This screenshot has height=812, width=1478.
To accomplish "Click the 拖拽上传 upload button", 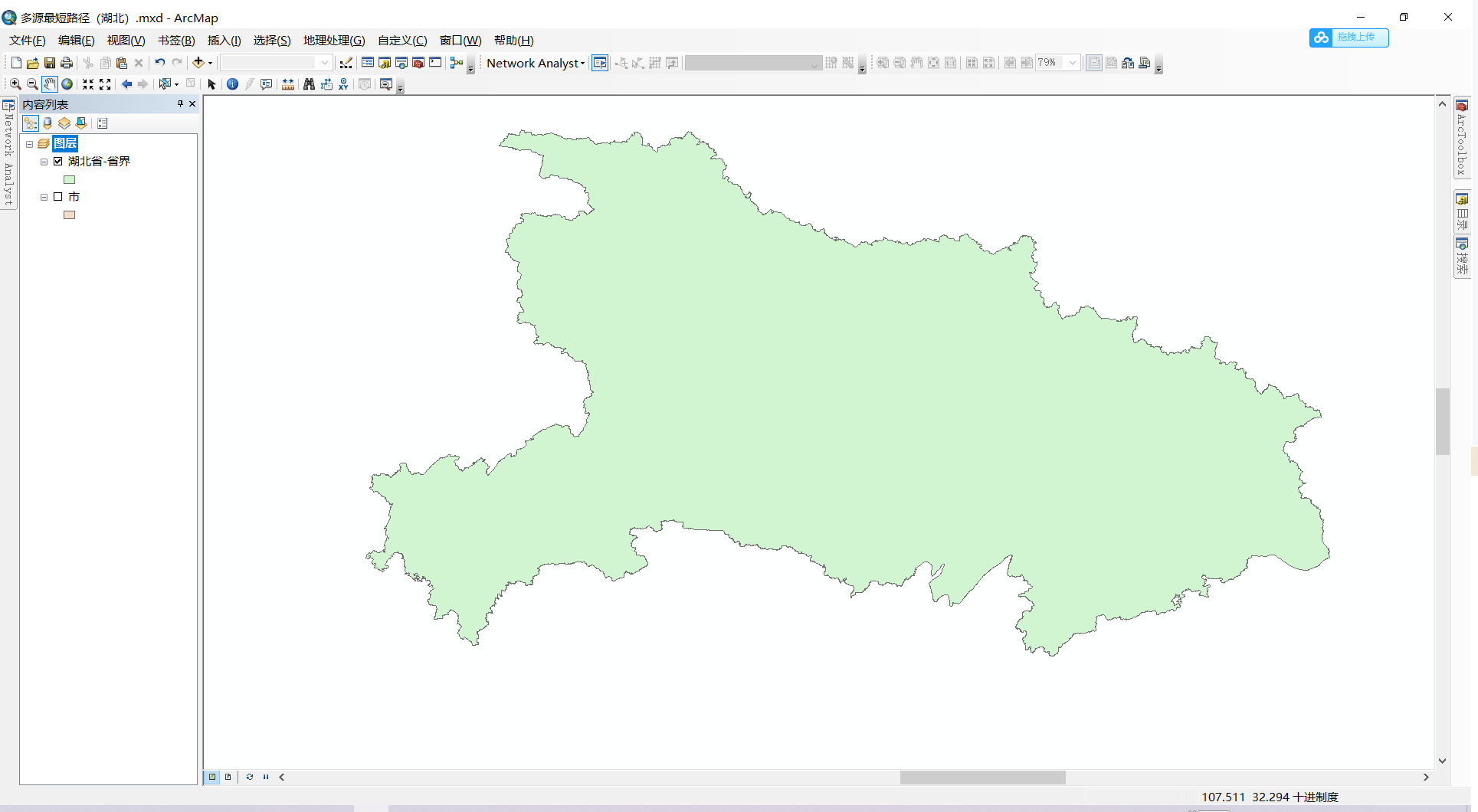I will point(1349,38).
